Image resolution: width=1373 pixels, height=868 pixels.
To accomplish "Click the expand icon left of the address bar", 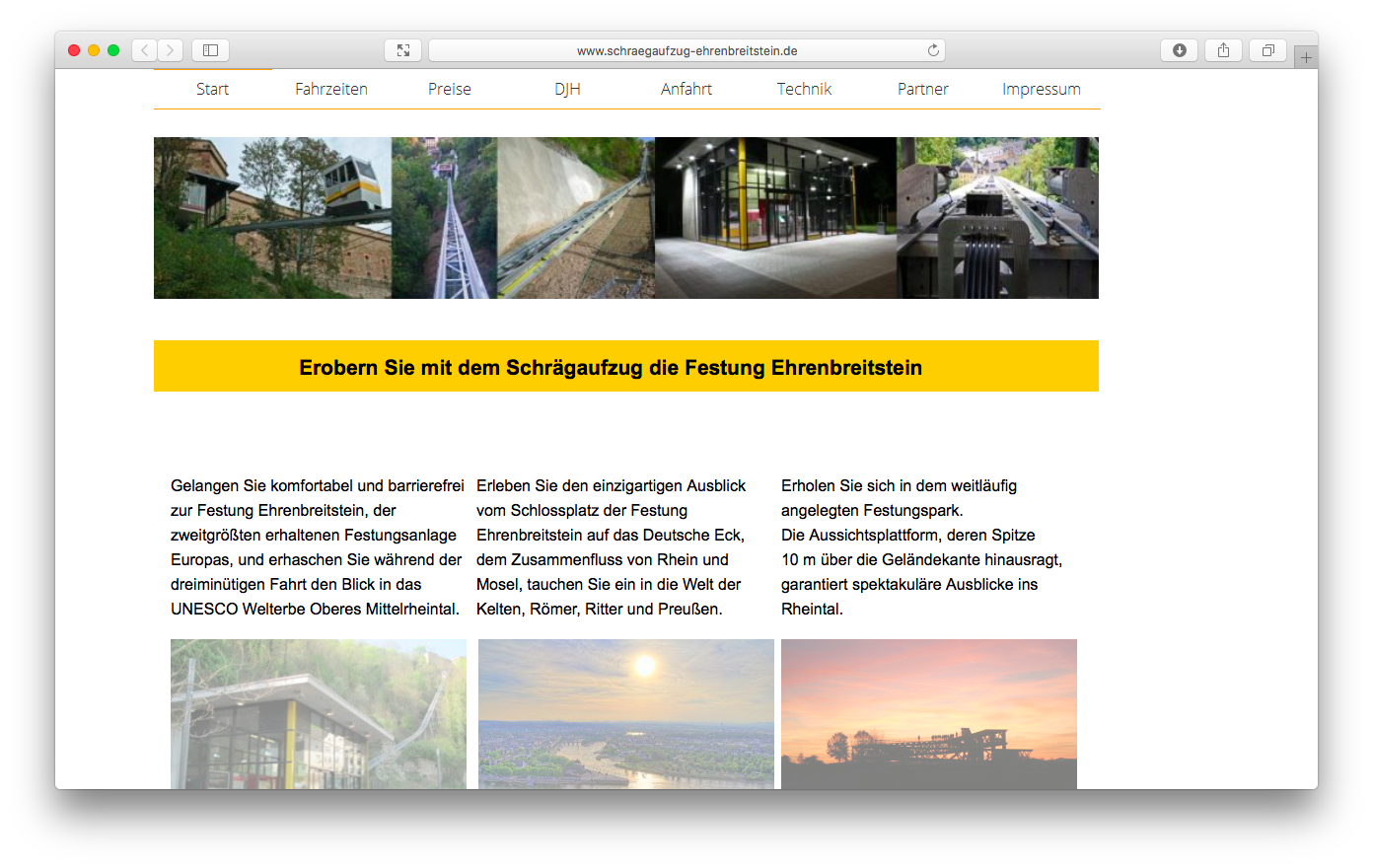I will pyautogui.click(x=403, y=50).
